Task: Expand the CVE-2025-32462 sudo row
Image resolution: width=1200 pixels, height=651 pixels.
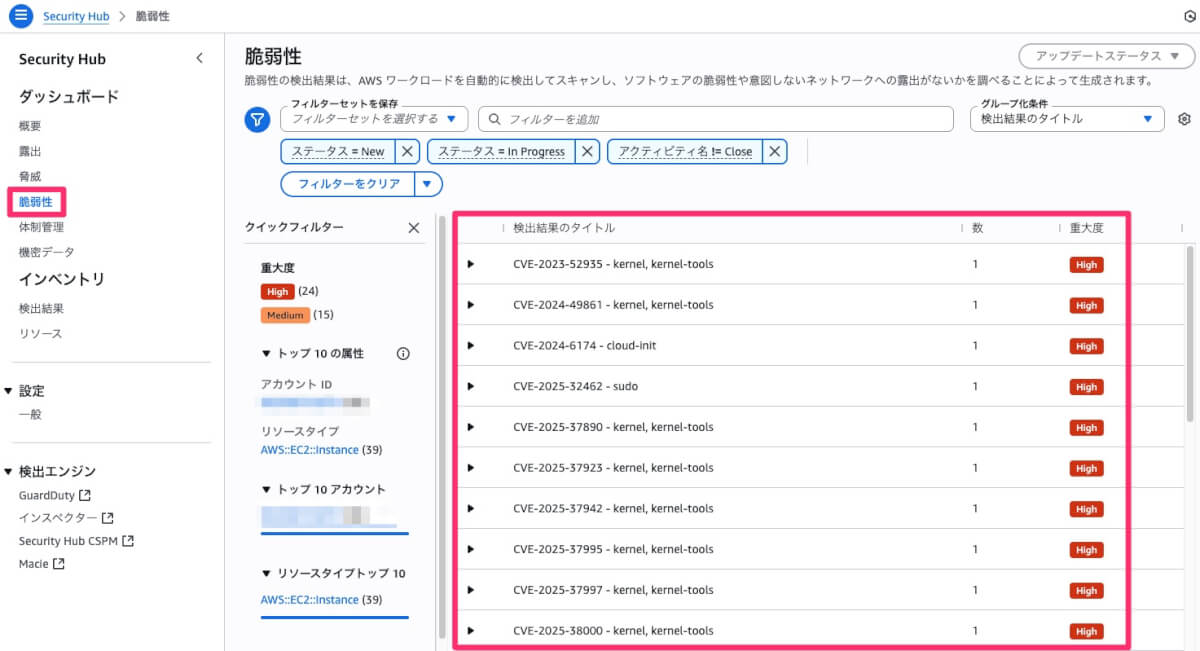Action: 471,386
